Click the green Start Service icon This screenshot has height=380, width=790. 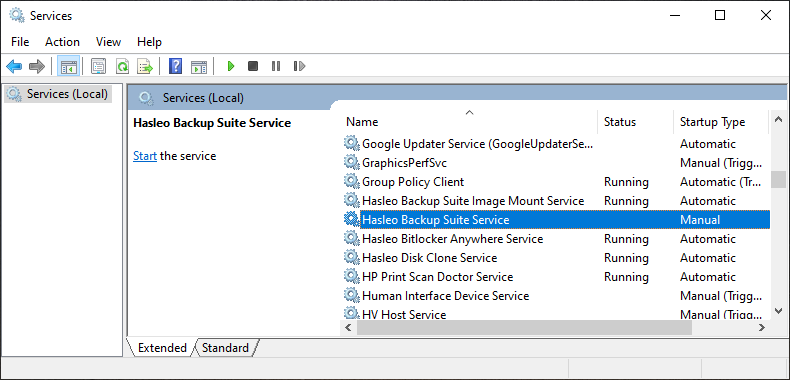[x=231, y=66]
